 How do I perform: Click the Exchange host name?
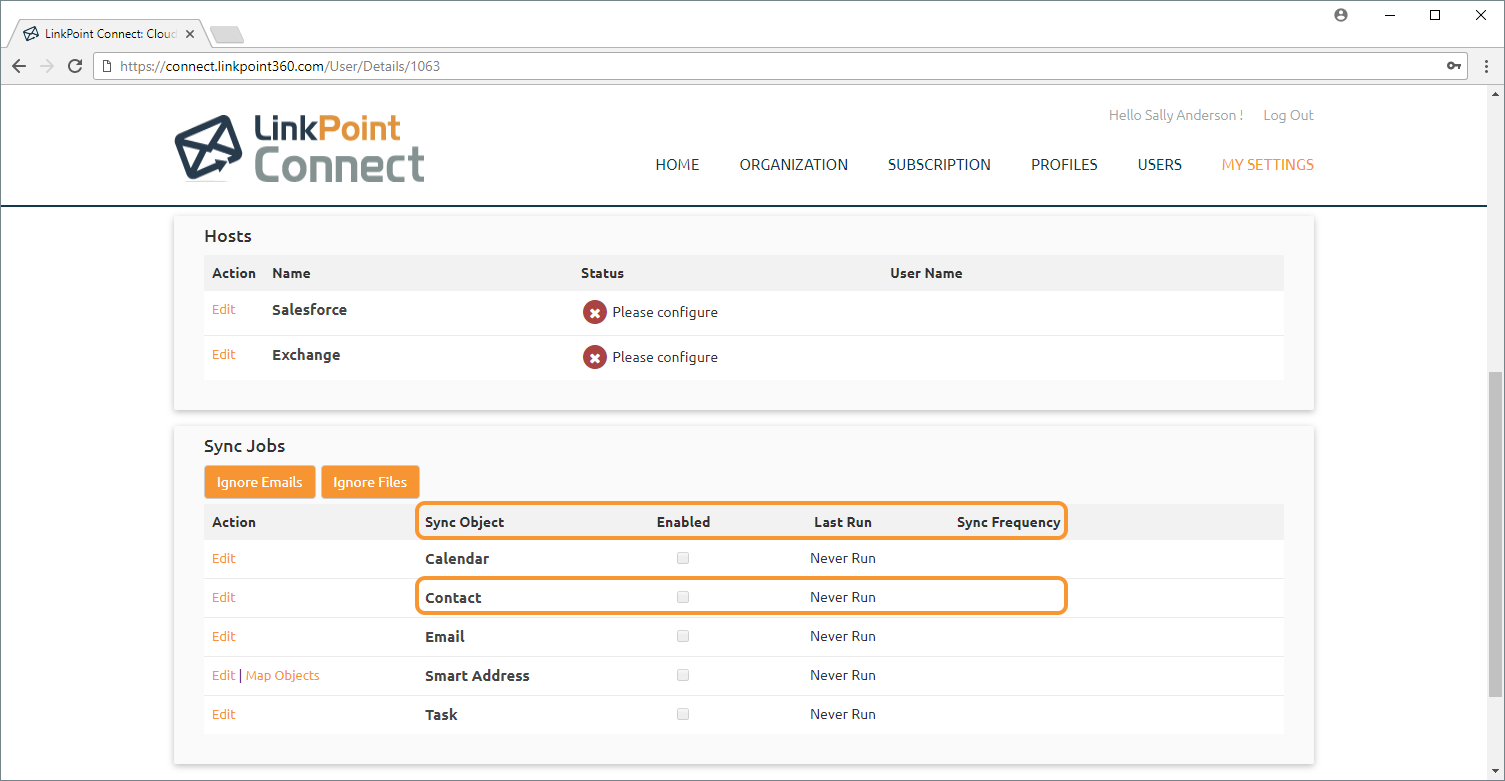(x=306, y=355)
